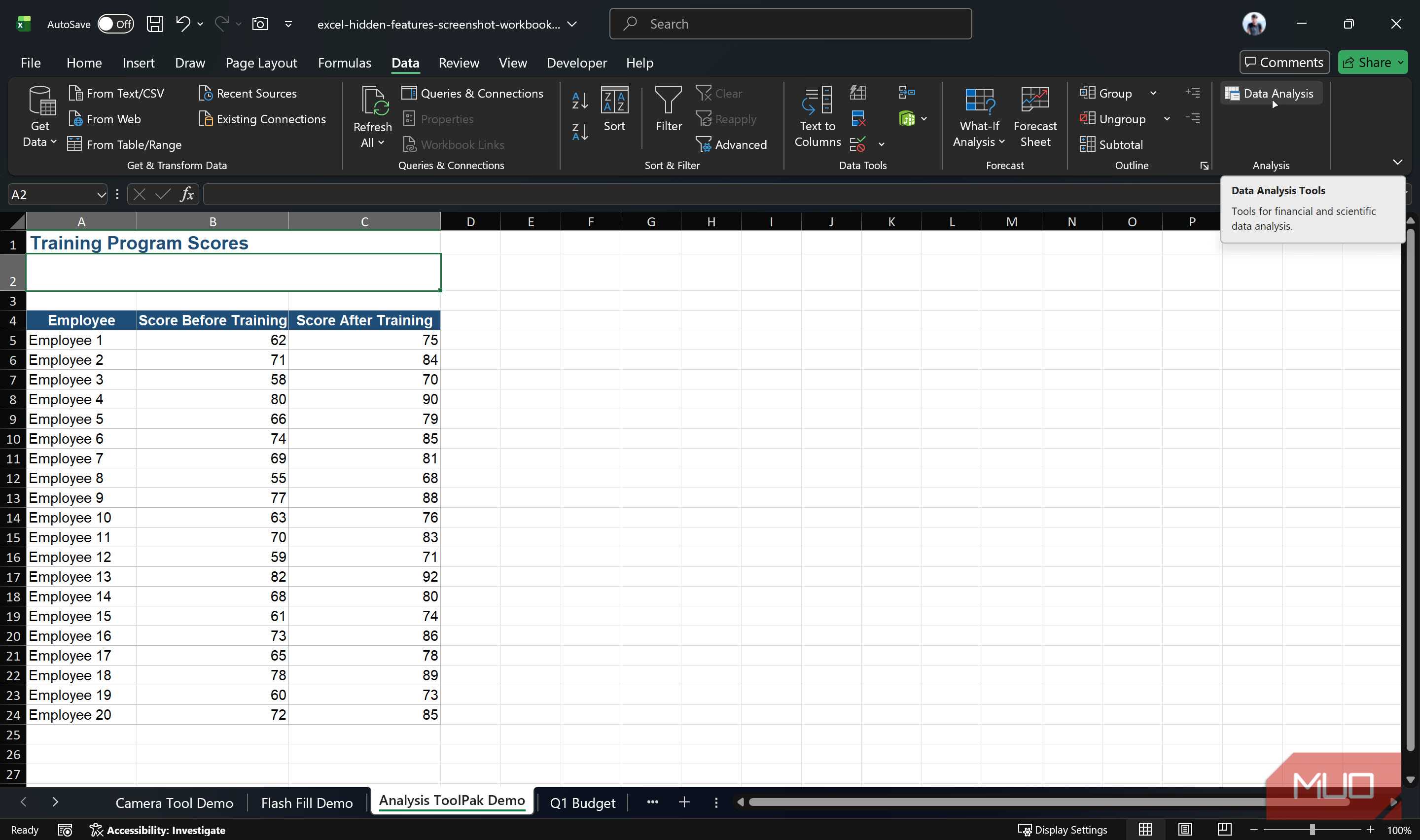Open Recent Sources
The image size is (1420, 840).
248,93
